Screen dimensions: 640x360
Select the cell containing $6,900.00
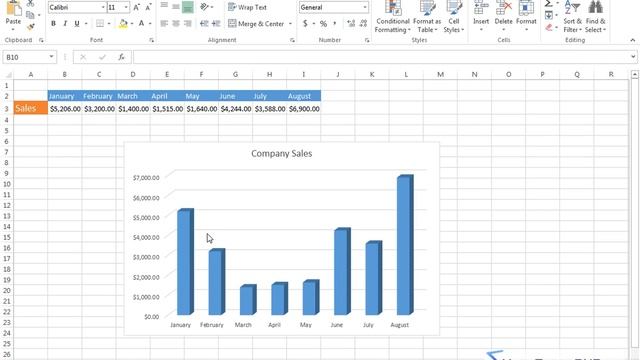(304, 109)
